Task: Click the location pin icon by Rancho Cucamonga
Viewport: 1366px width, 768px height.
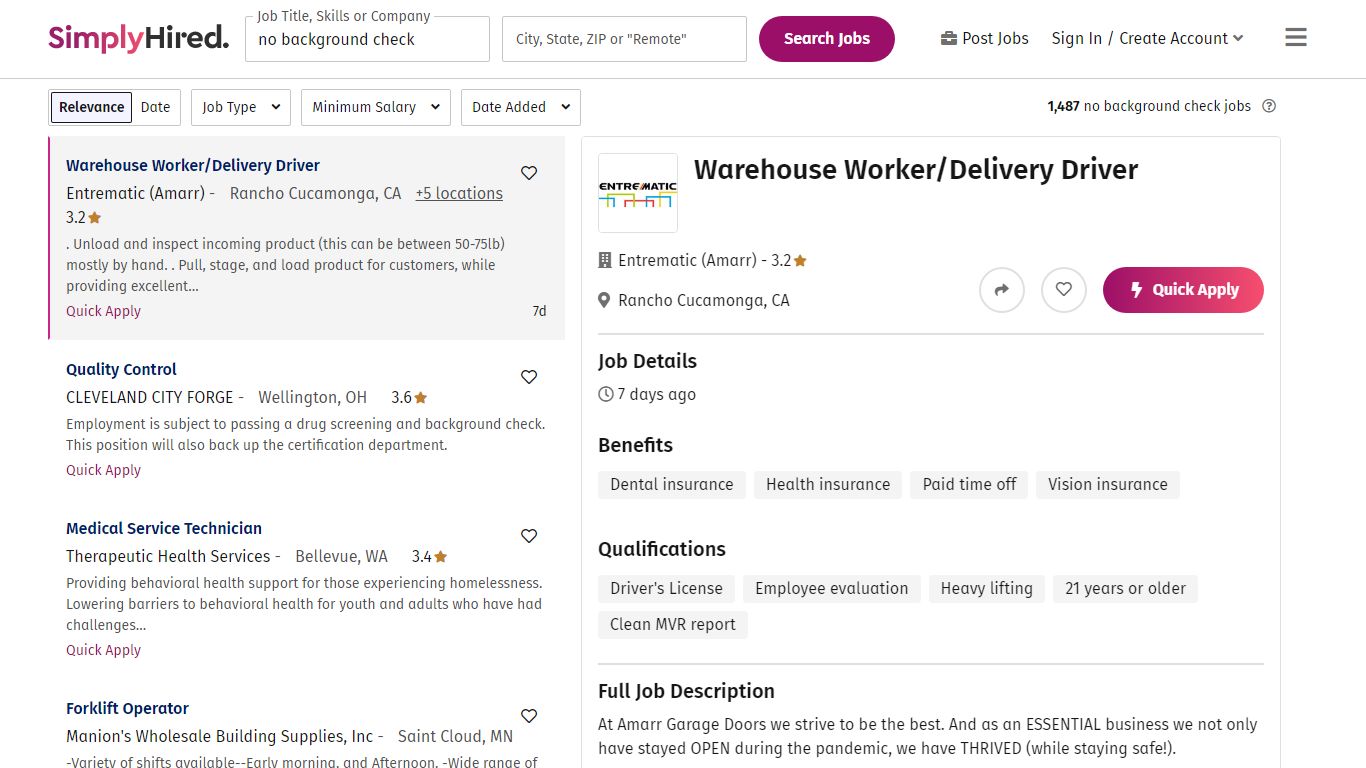Action: click(x=604, y=300)
